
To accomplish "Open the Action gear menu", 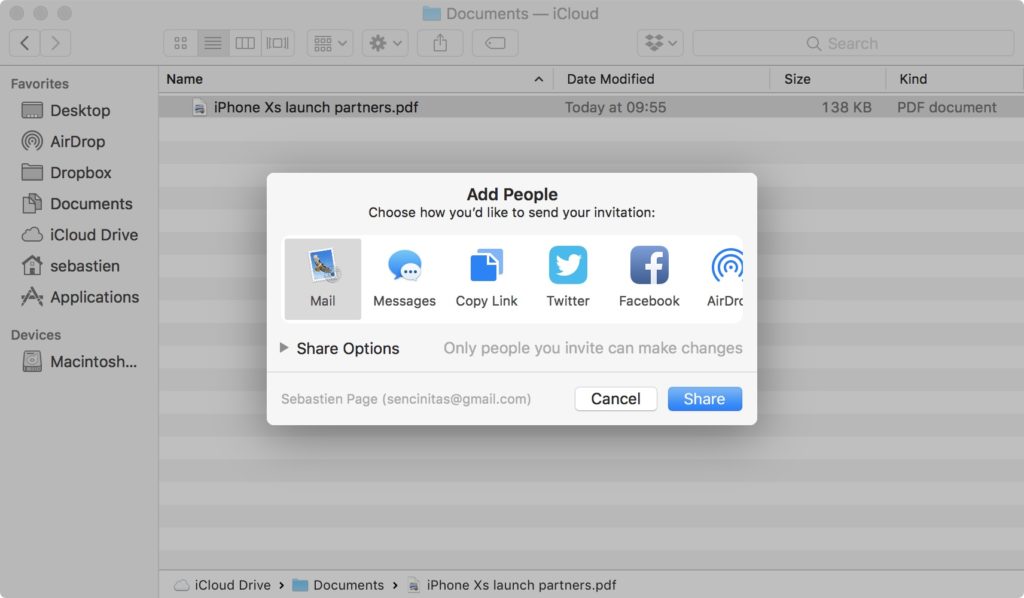I will (385, 43).
